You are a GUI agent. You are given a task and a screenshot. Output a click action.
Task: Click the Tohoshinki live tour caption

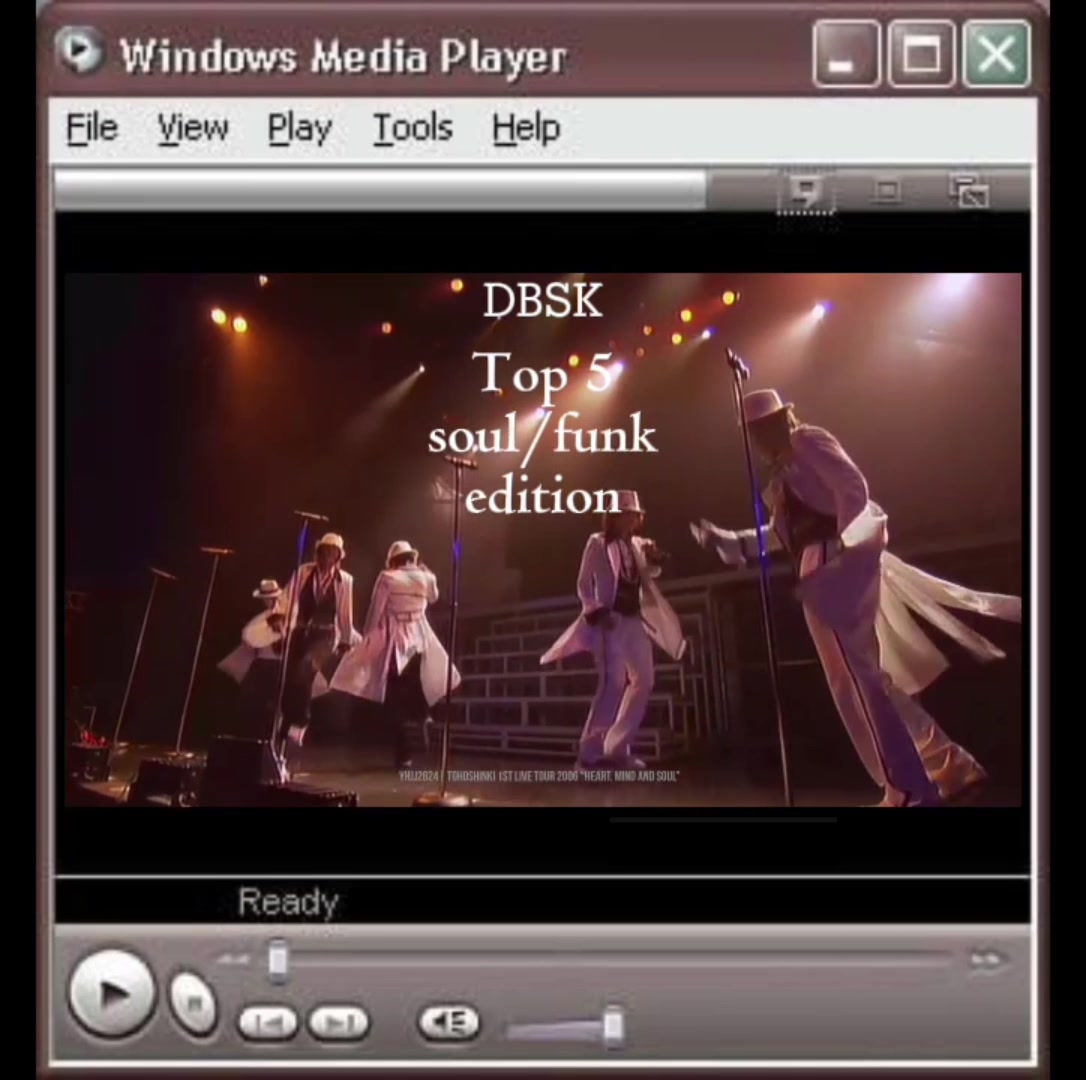pyautogui.click(x=539, y=776)
